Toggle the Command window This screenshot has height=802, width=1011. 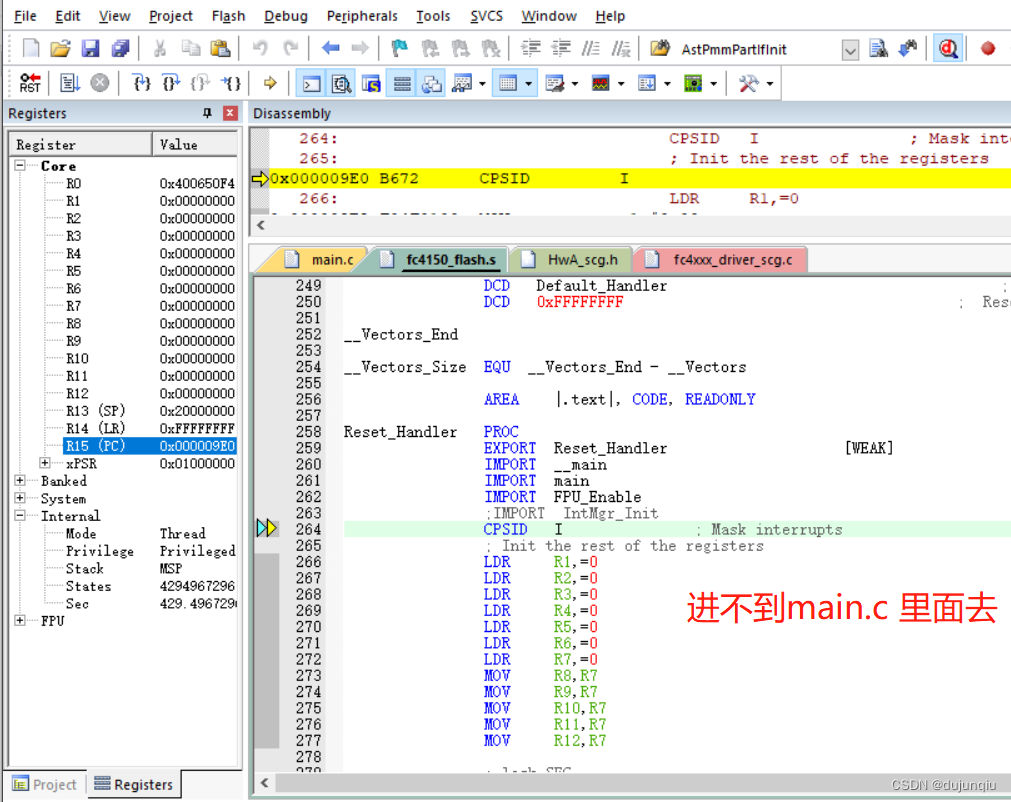pyautogui.click(x=311, y=84)
